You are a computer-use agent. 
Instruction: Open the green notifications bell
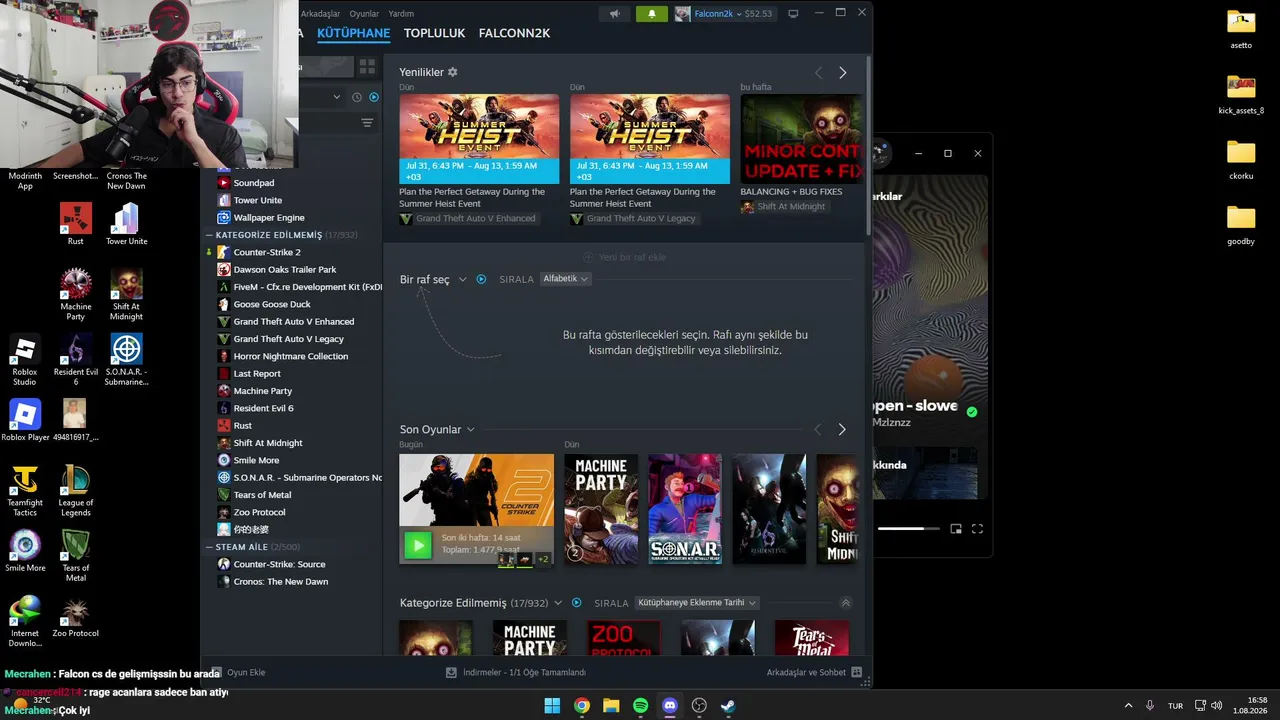click(652, 14)
